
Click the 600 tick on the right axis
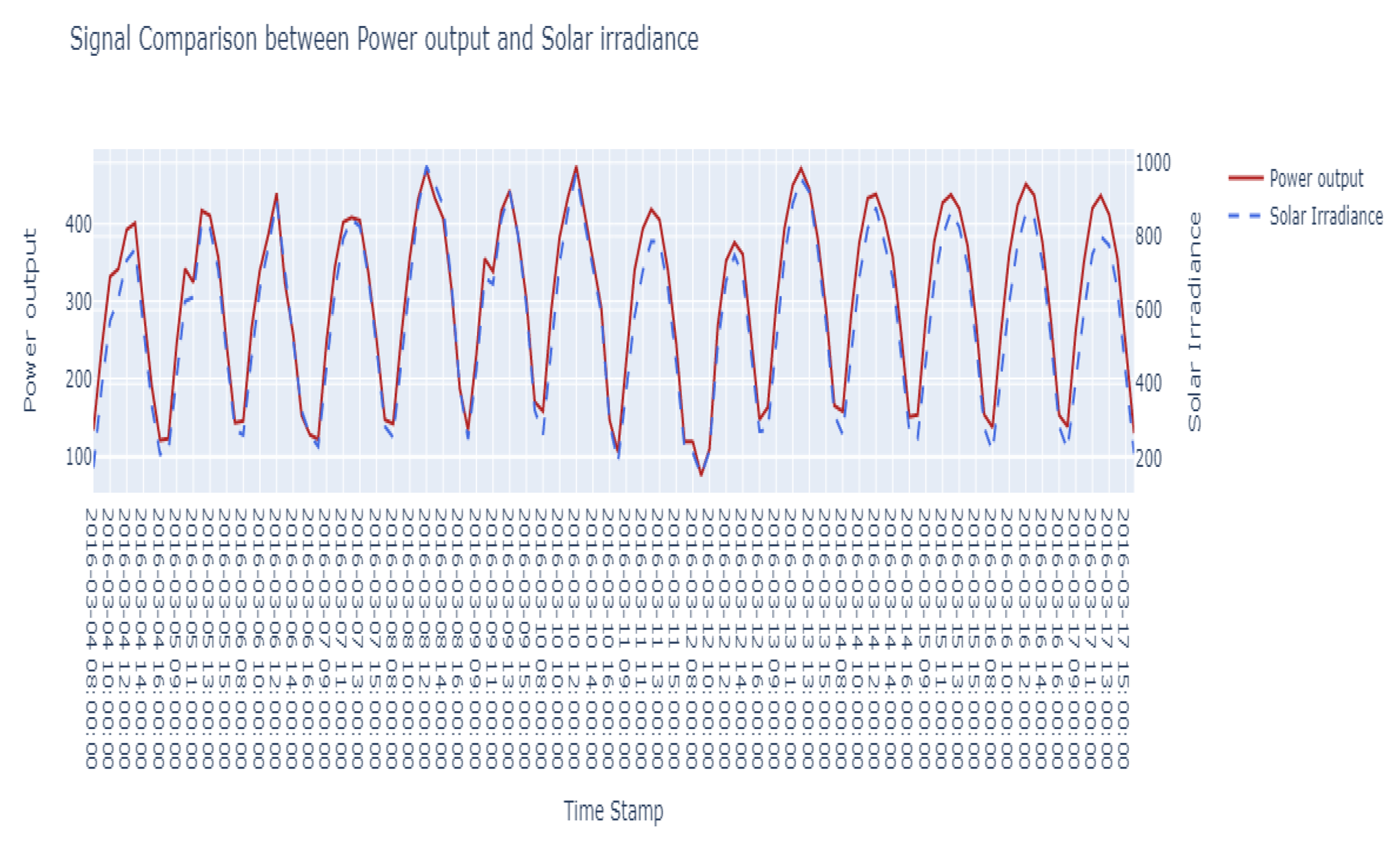point(1148,310)
